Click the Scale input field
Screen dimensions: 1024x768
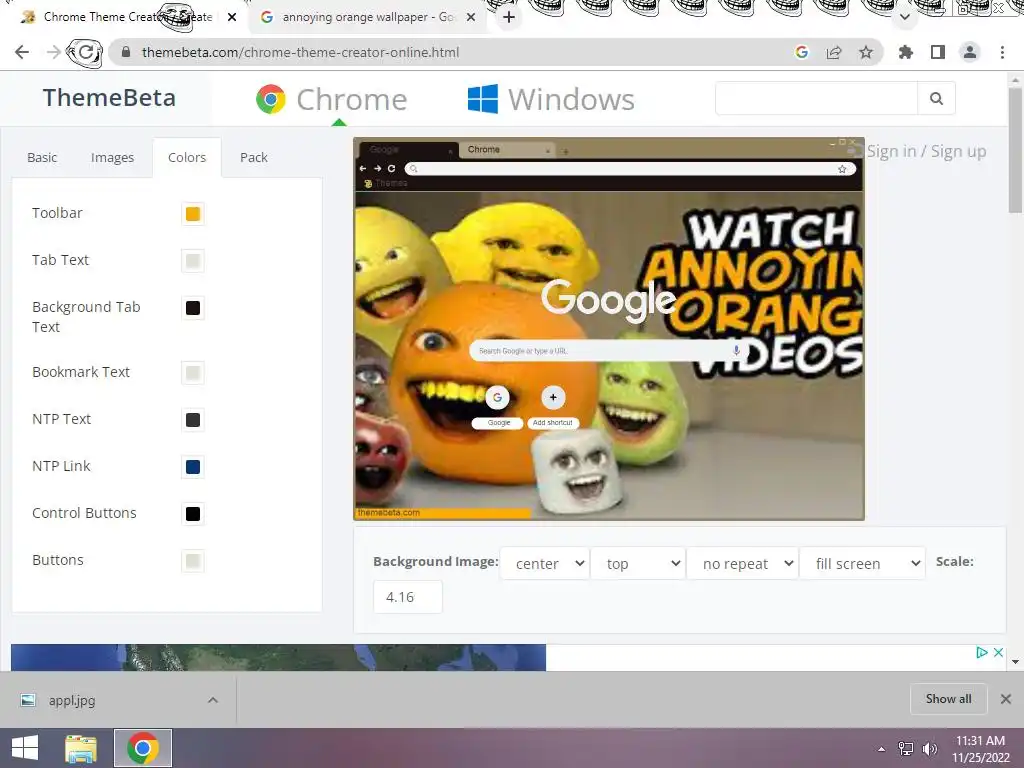coord(408,597)
